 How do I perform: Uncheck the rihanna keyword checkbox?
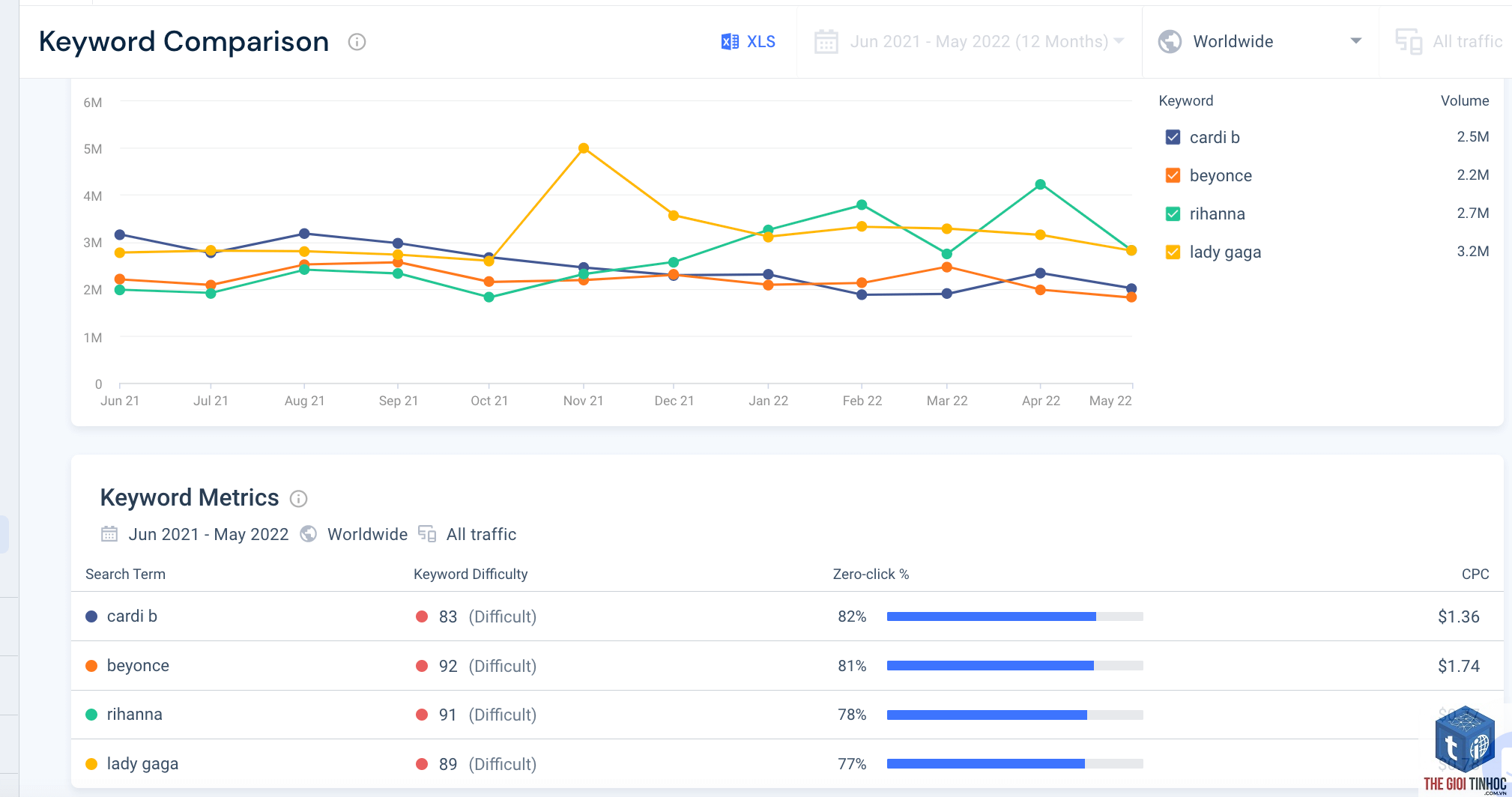click(x=1173, y=213)
